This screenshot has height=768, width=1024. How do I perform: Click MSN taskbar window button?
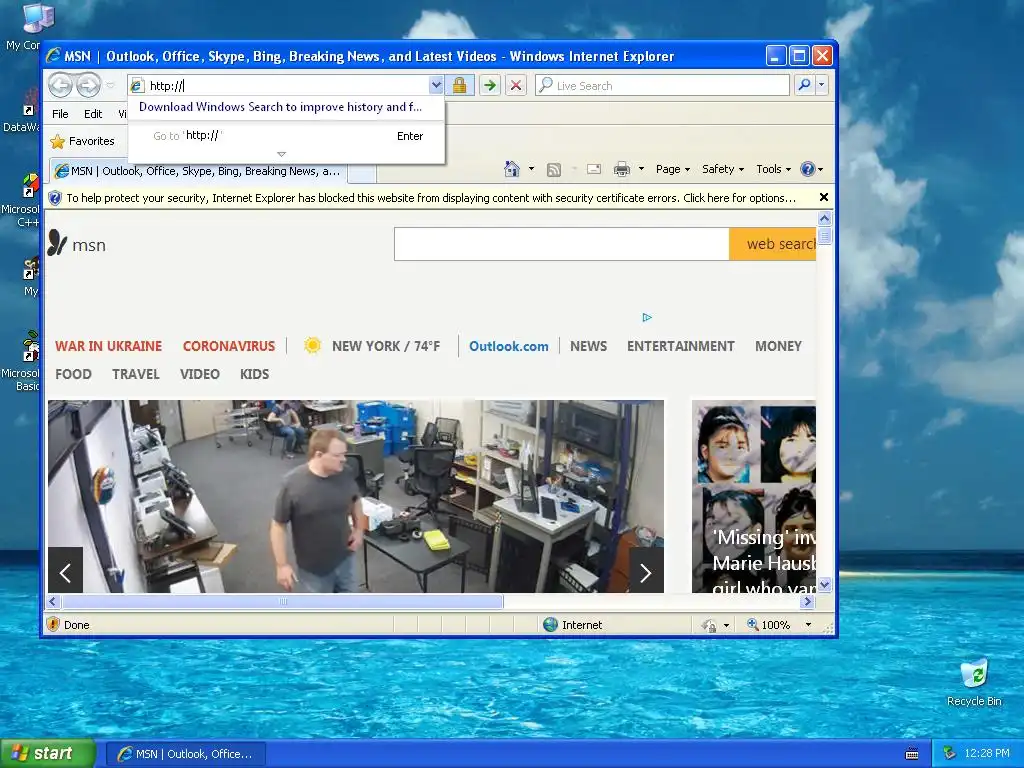185,754
